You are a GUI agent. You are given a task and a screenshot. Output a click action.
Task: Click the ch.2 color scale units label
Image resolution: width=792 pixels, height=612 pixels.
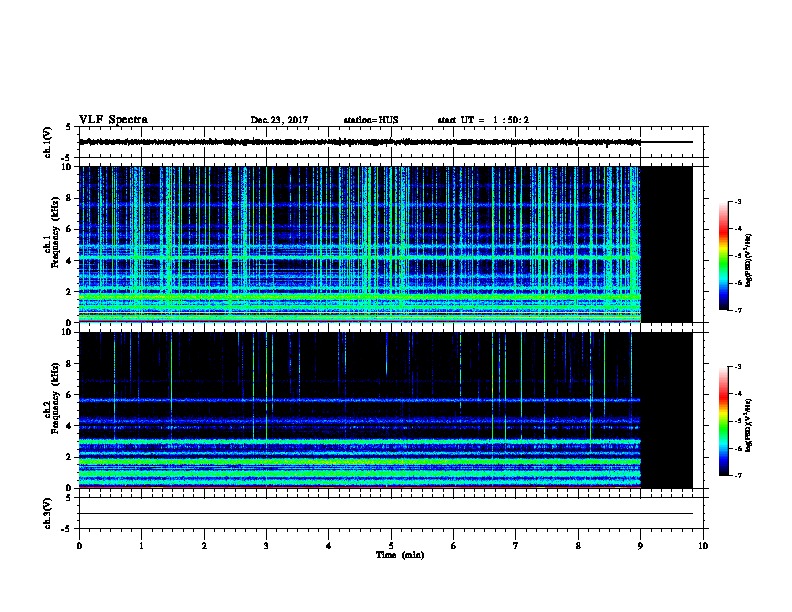click(749, 425)
